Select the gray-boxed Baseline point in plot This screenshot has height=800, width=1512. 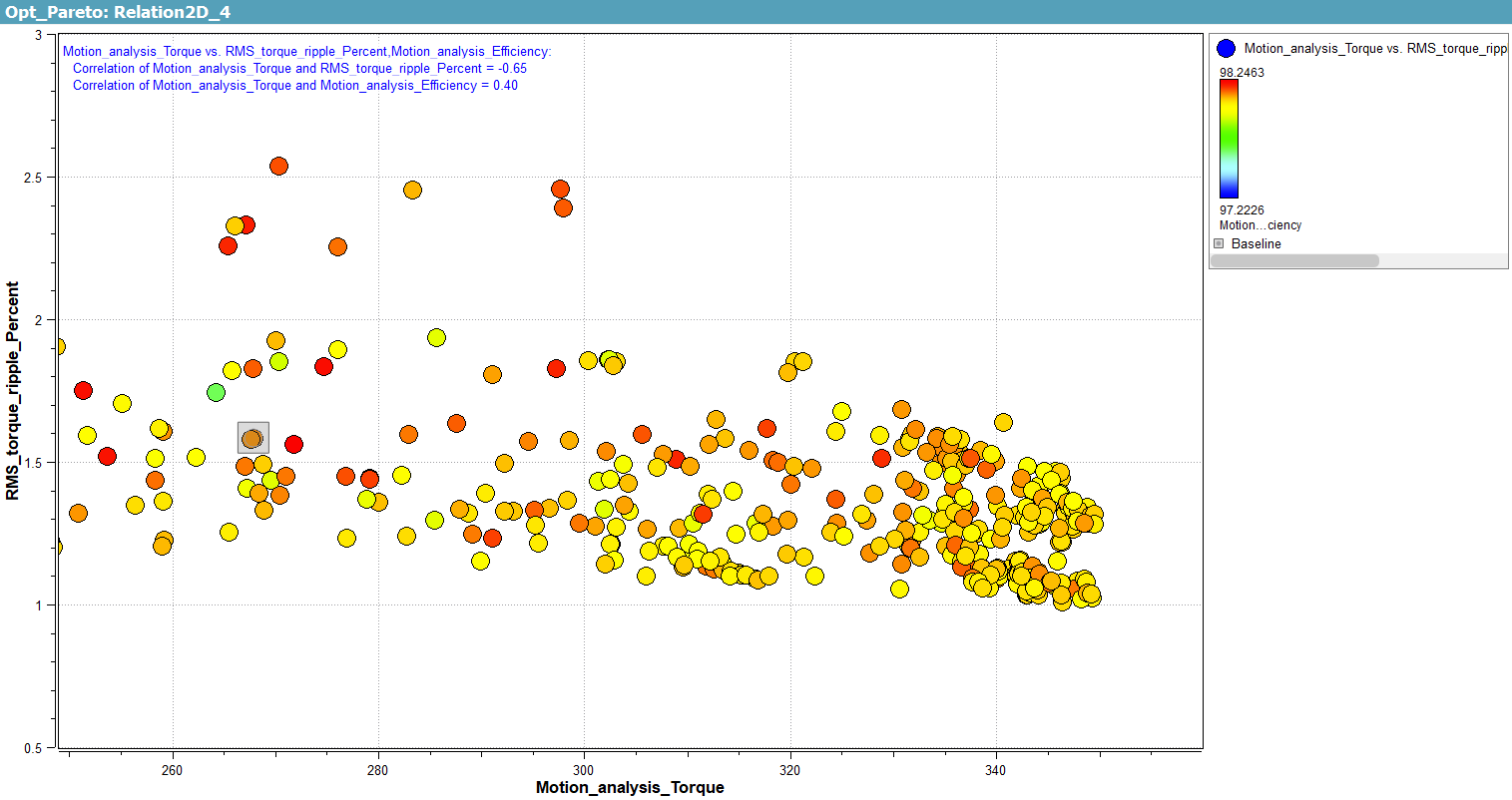pyautogui.click(x=252, y=438)
